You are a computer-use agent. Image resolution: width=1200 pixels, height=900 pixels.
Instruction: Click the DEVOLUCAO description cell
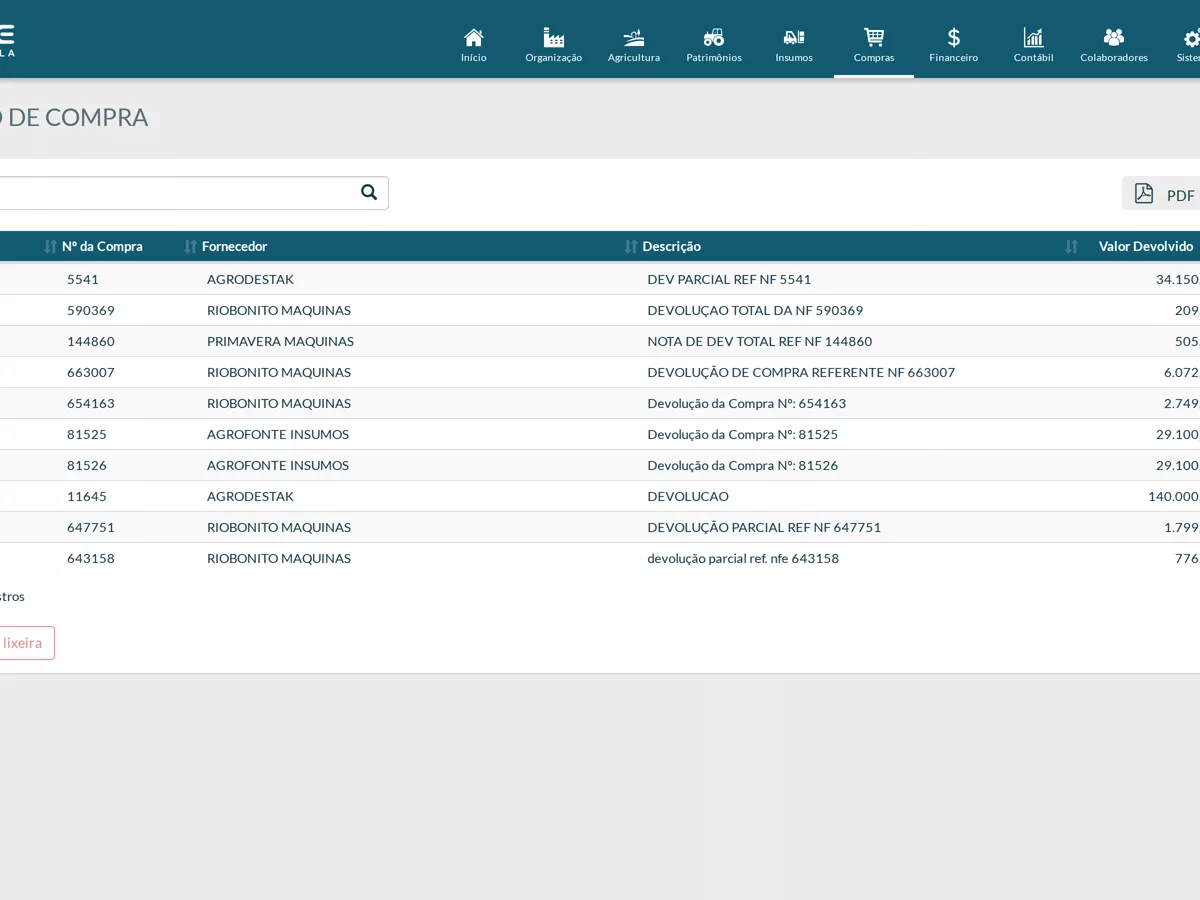pos(688,496)
